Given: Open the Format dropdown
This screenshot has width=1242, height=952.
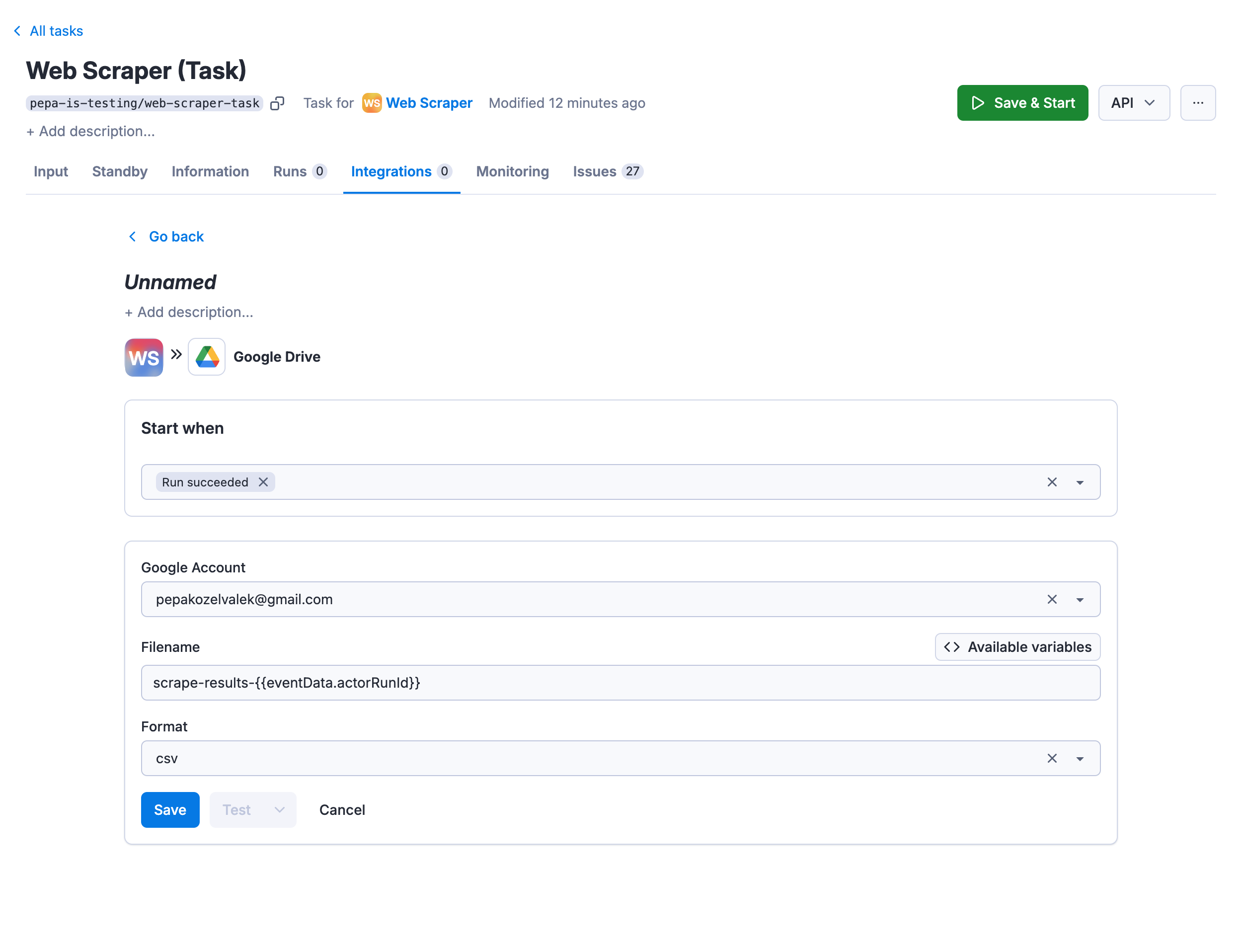Looking at the screenshot, I should coord(1080,758).
